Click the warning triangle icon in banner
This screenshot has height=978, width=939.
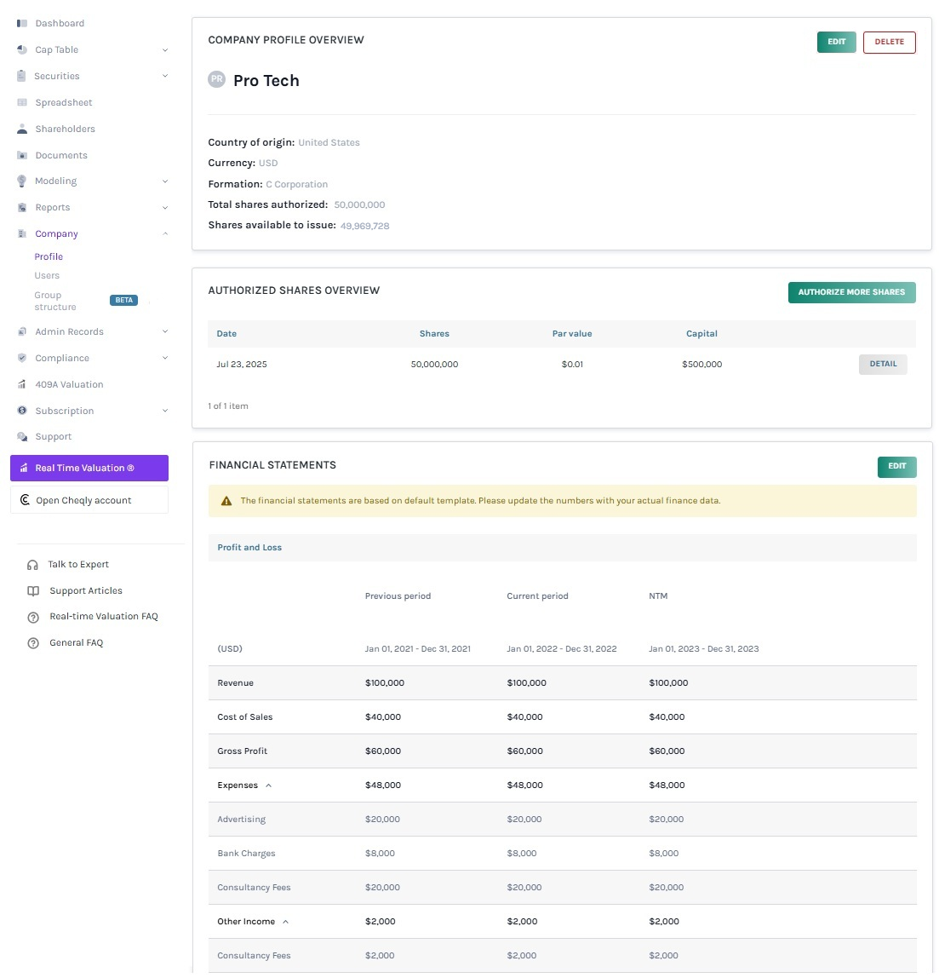pyautogui.click(x=226, y=501)
